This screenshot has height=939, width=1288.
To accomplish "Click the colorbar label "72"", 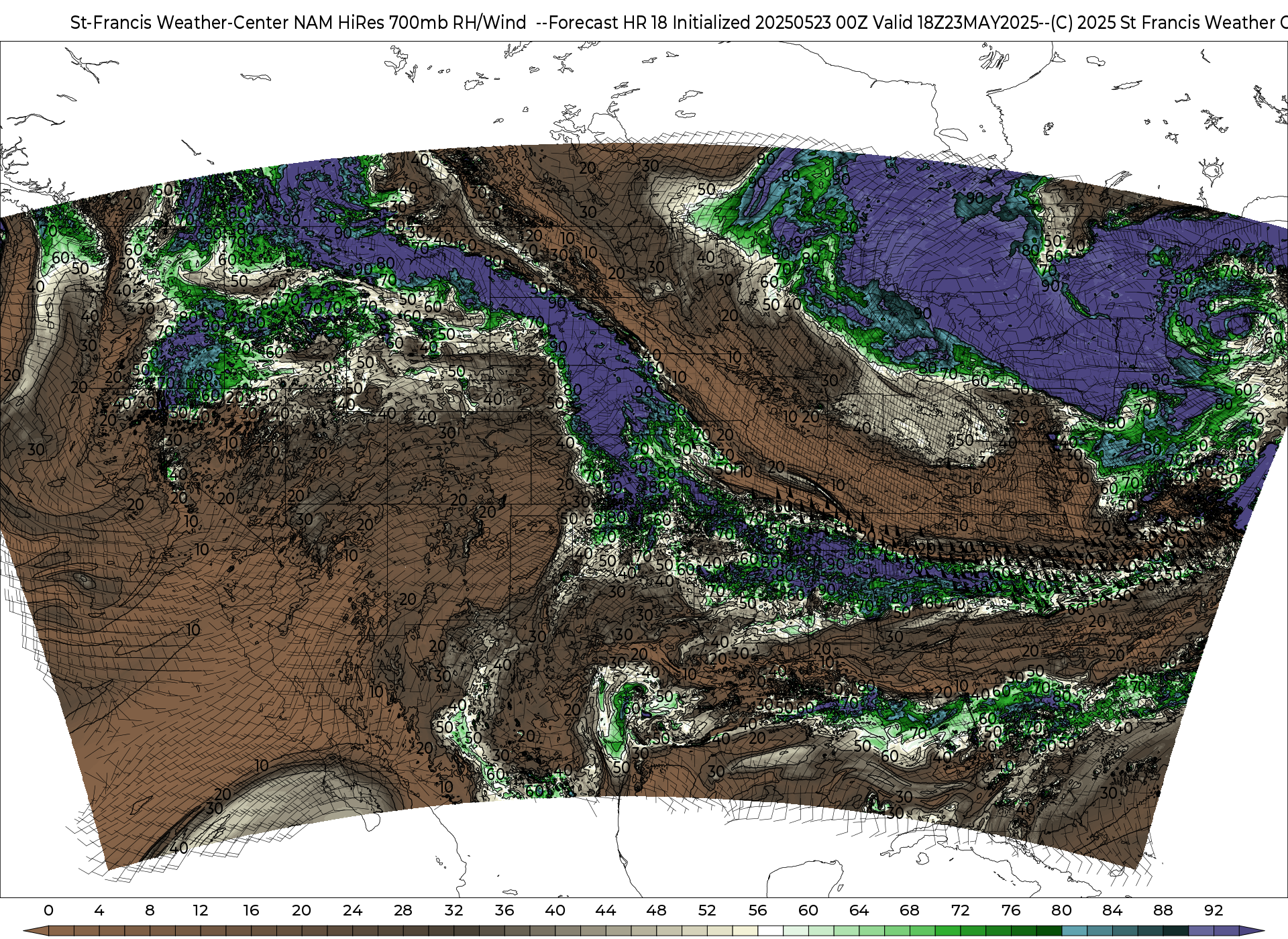I will click(960, 910).
